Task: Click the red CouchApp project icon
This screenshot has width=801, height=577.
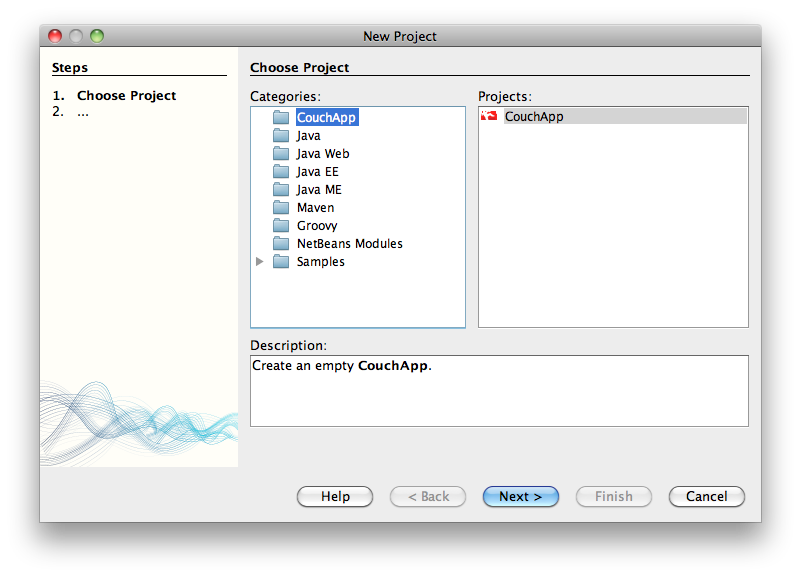Action: click(489, 116)
